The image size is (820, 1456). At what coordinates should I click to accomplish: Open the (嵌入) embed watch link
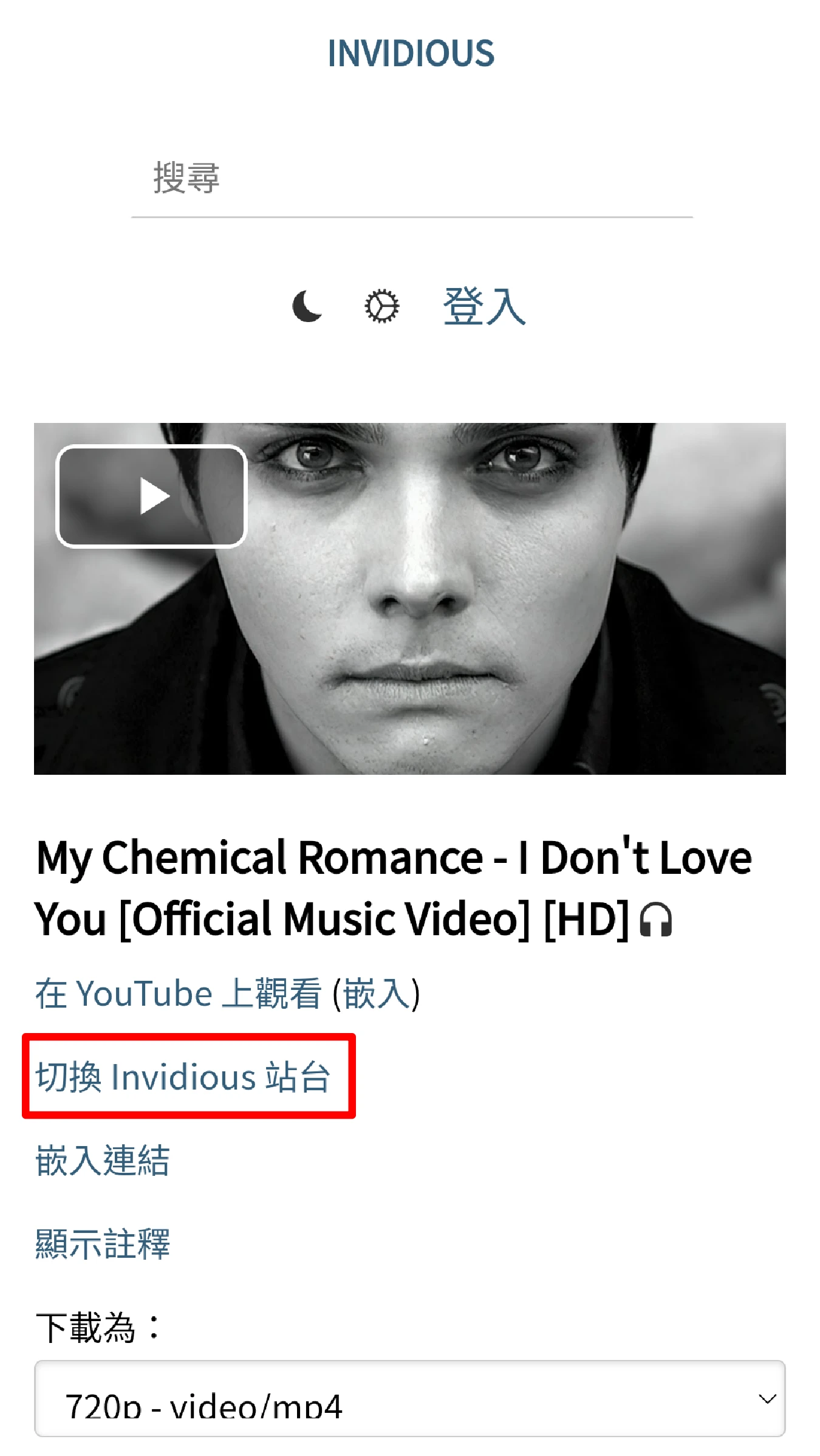pyautogui.click(x=377, y=994)
